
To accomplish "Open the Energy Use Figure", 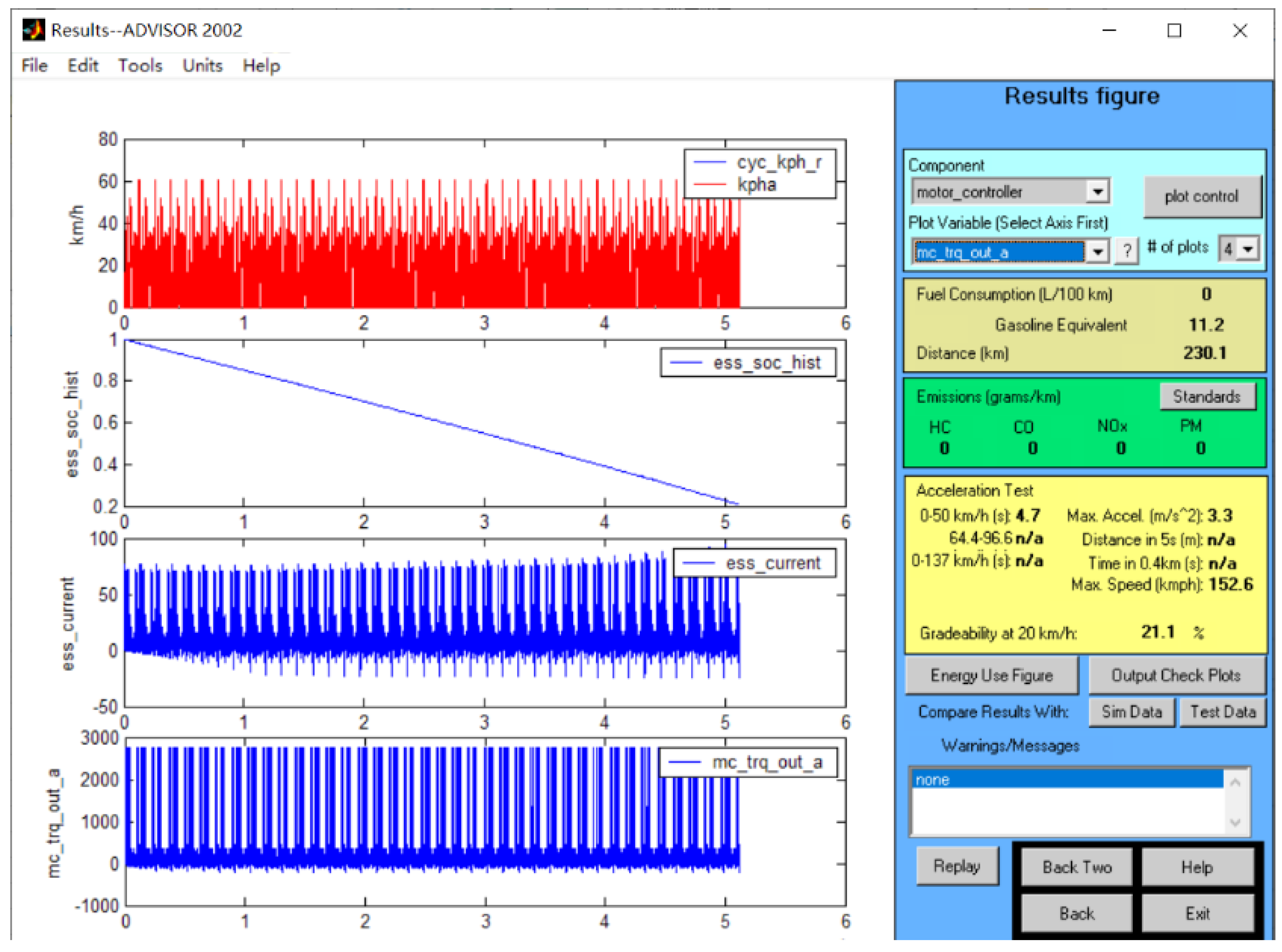I will click(991, 675).
